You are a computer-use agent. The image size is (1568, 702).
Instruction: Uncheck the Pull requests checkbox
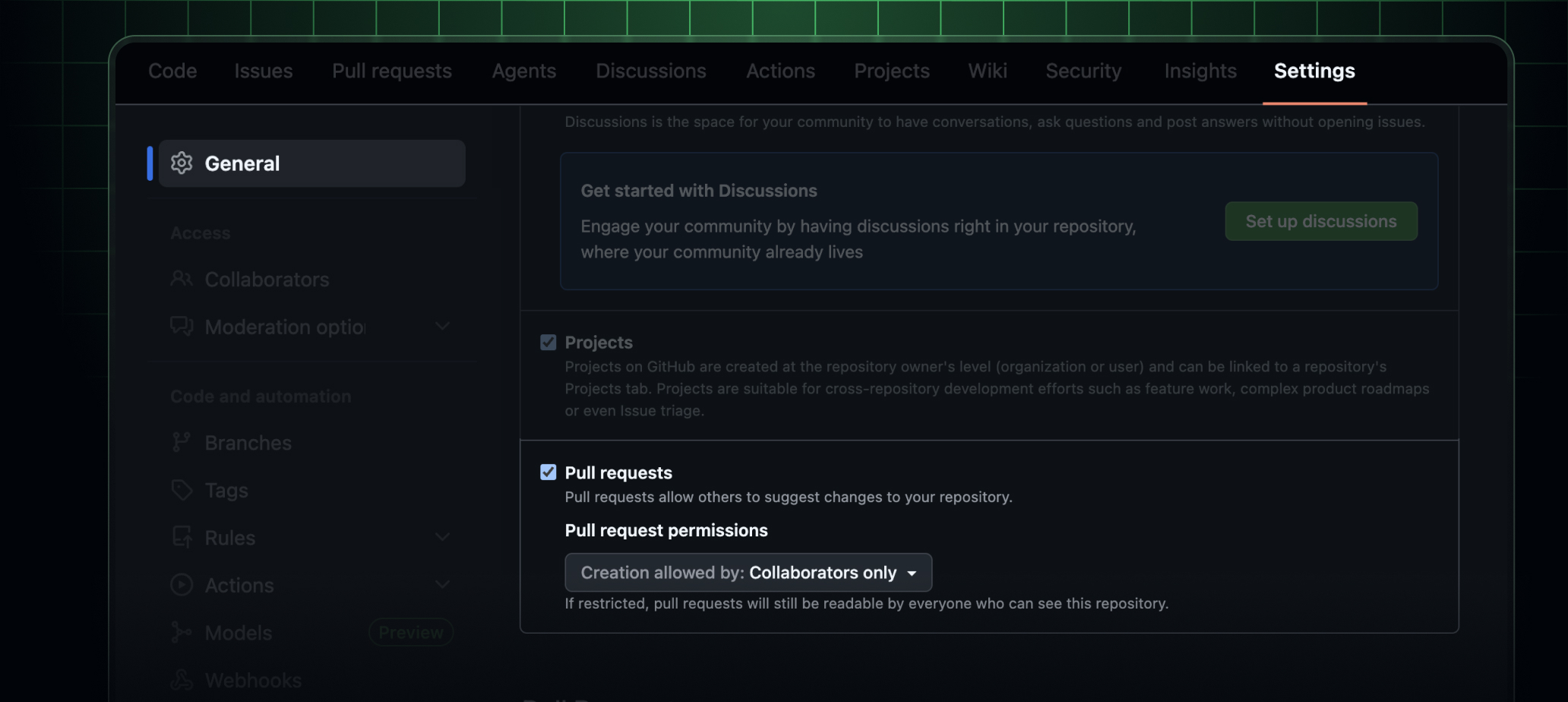click(x=548, y=472)
